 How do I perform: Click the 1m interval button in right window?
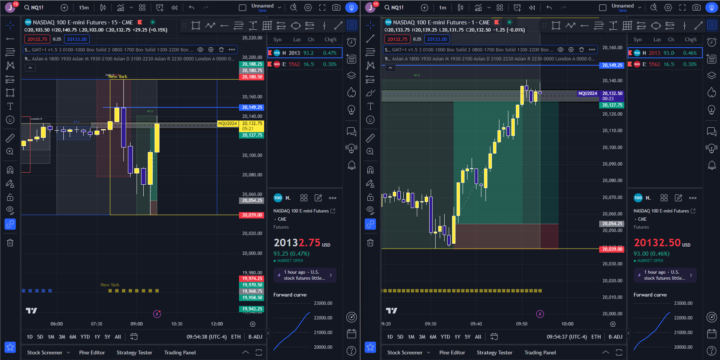442,8
